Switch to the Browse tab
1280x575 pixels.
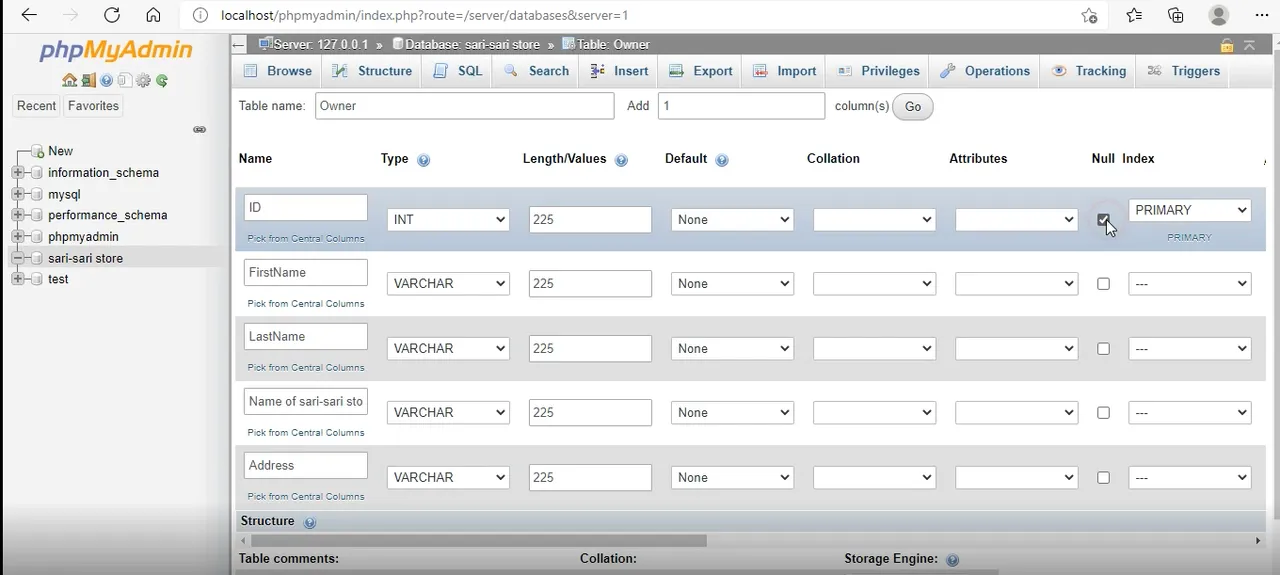[x=277, y=71]
